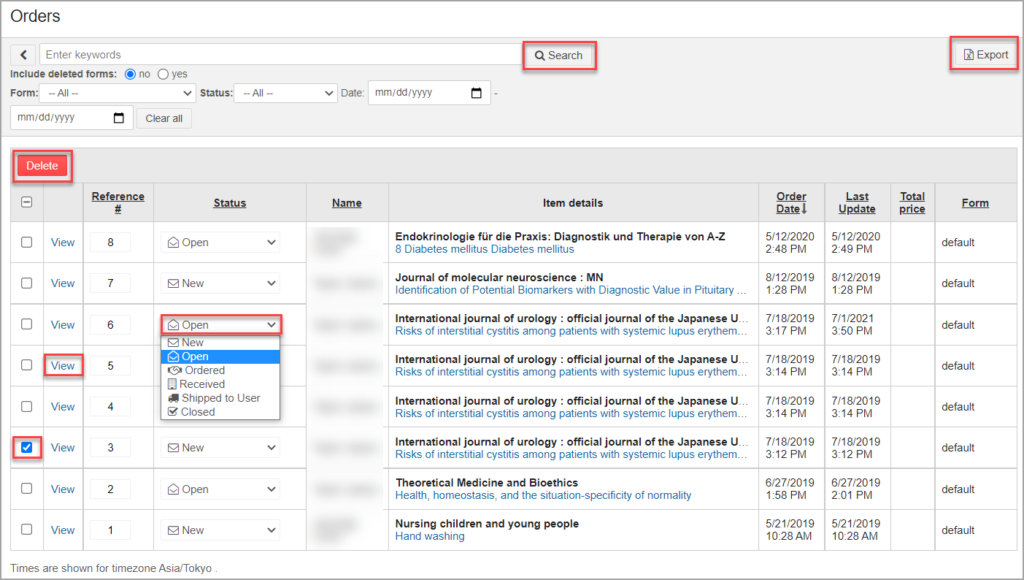View order with reference 5
Image resolution: width=1024 pixels, height=580 pixels.
pos(63,366)
